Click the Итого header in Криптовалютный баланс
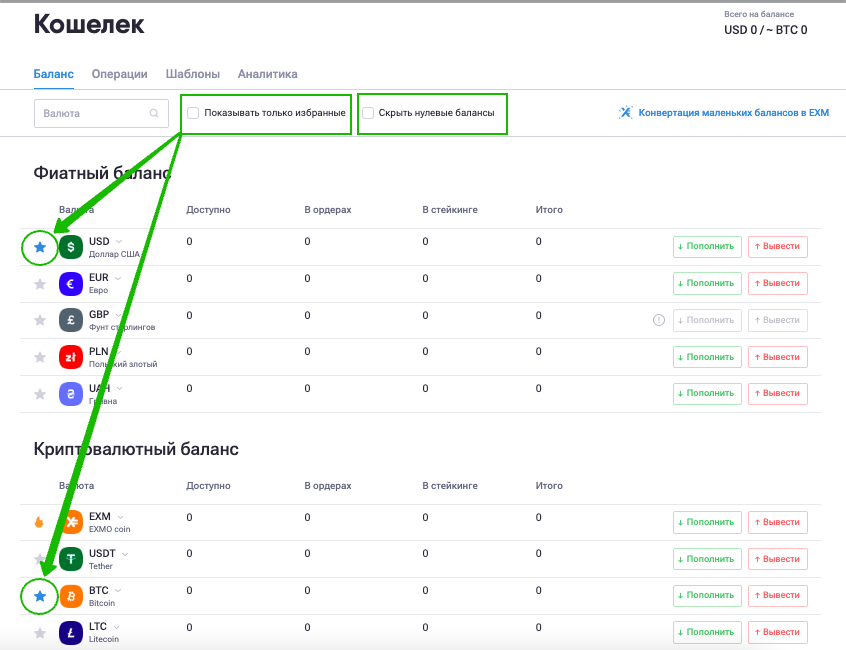This screenshot has width=846, height=650. pos(549,486)
